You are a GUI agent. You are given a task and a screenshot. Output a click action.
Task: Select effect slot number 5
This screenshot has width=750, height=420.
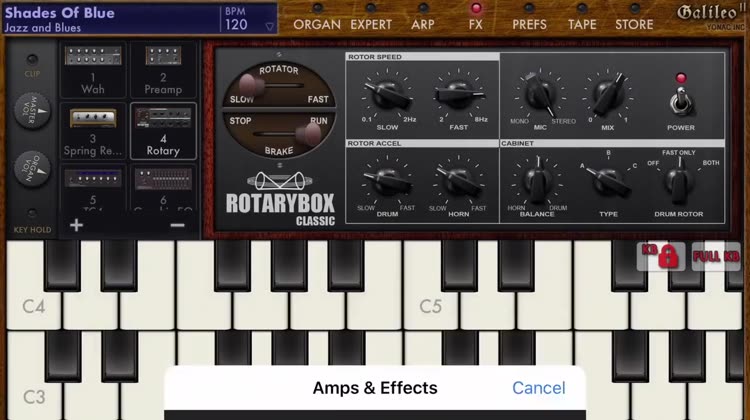coord(93,188)
